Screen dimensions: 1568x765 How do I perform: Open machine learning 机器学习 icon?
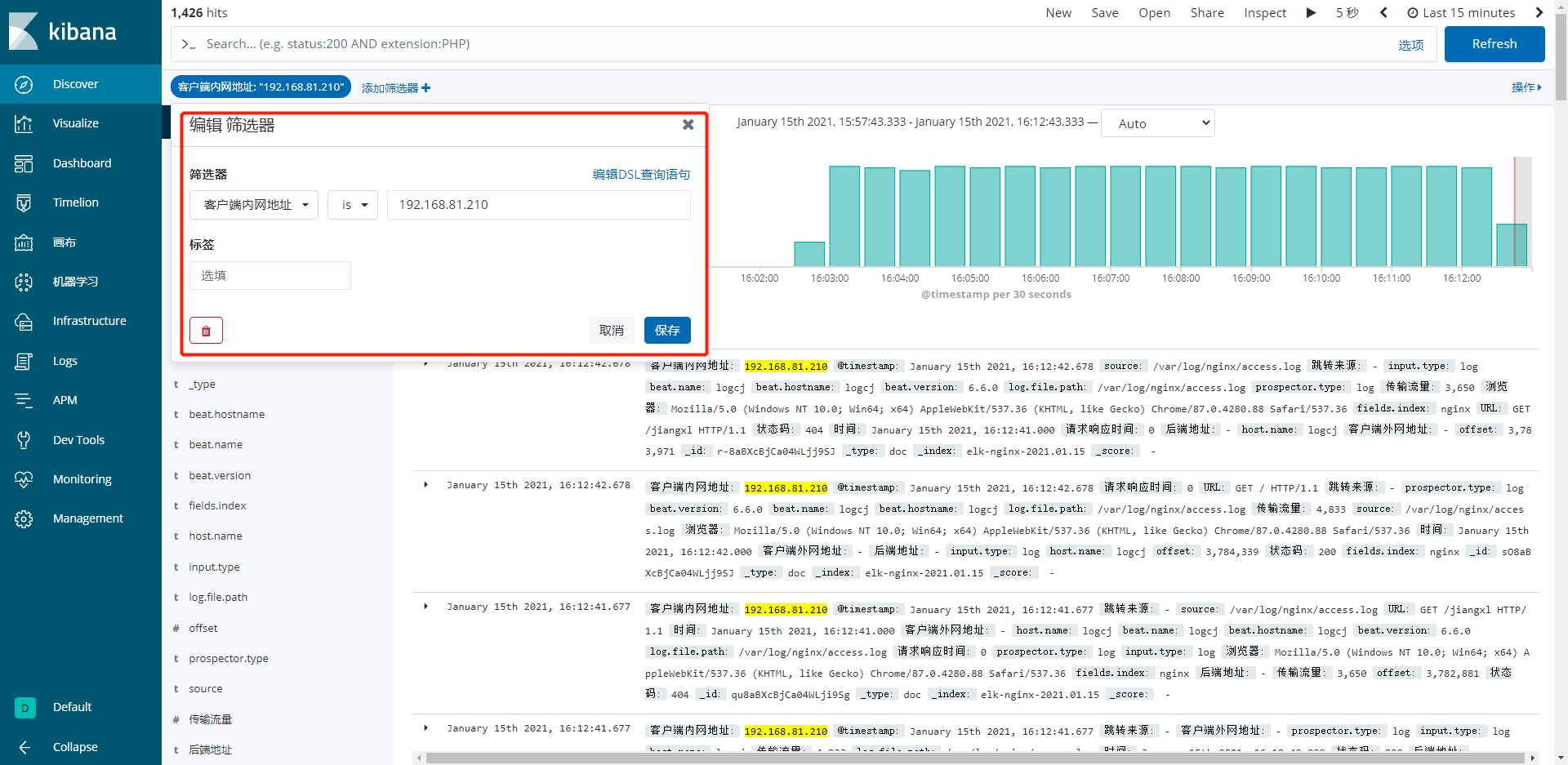pos(24,282)
